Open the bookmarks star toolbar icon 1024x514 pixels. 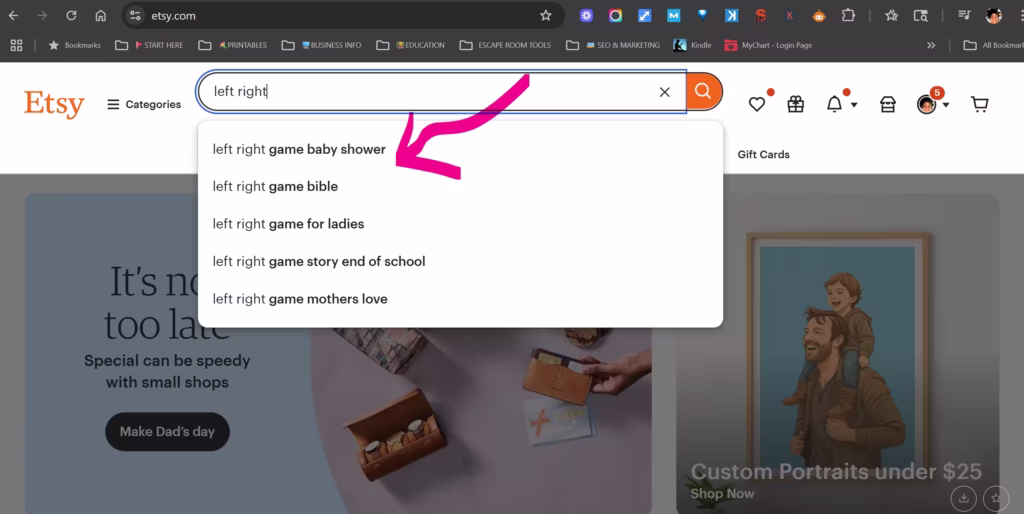coord(891,16)
